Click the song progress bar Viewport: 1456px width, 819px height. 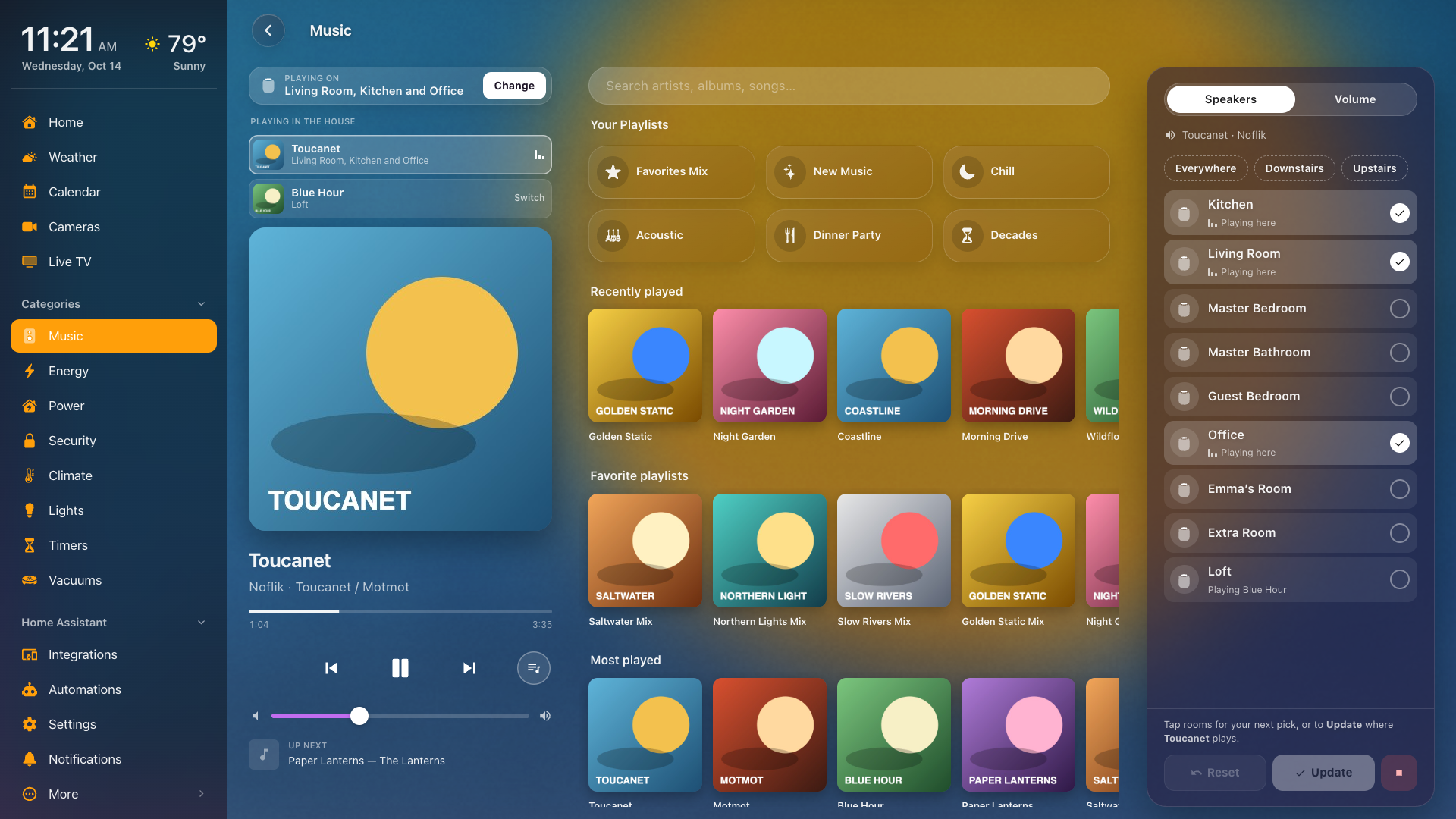[400, 611]
